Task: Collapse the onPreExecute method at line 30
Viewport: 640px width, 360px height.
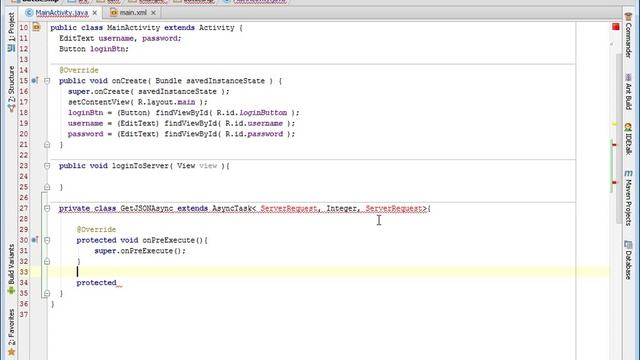Action: (x=47, y=240)
